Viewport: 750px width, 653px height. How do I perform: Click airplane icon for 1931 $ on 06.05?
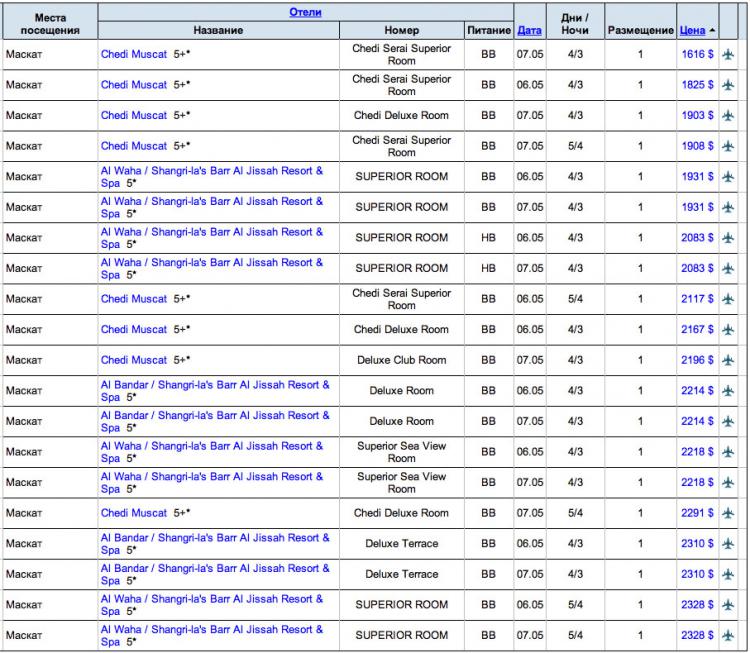(728, 177)
